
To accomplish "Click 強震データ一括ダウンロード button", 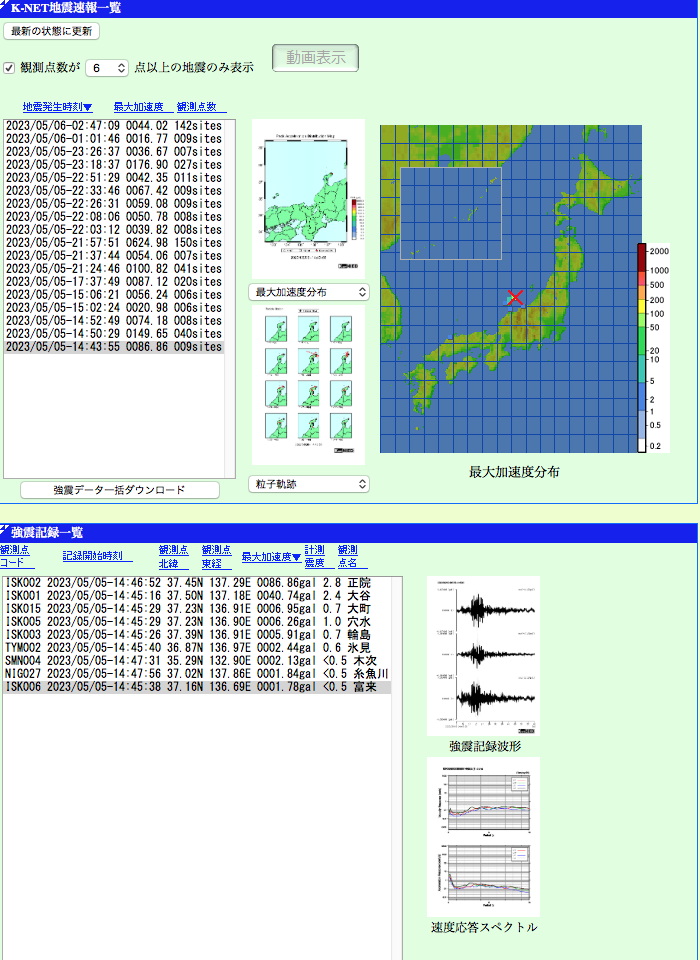I will 119,490.
